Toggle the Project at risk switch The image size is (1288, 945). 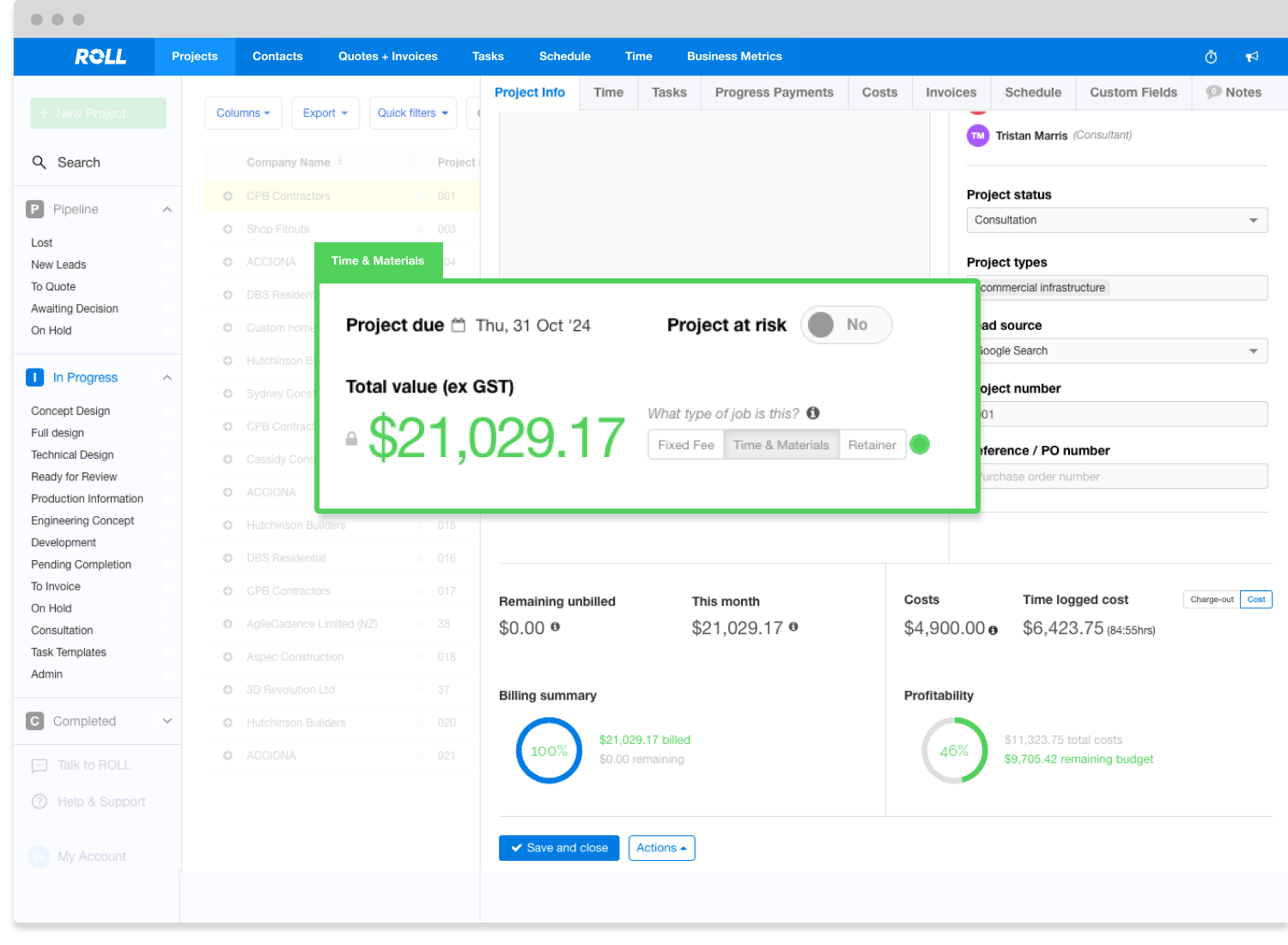(x=846, y=325)
